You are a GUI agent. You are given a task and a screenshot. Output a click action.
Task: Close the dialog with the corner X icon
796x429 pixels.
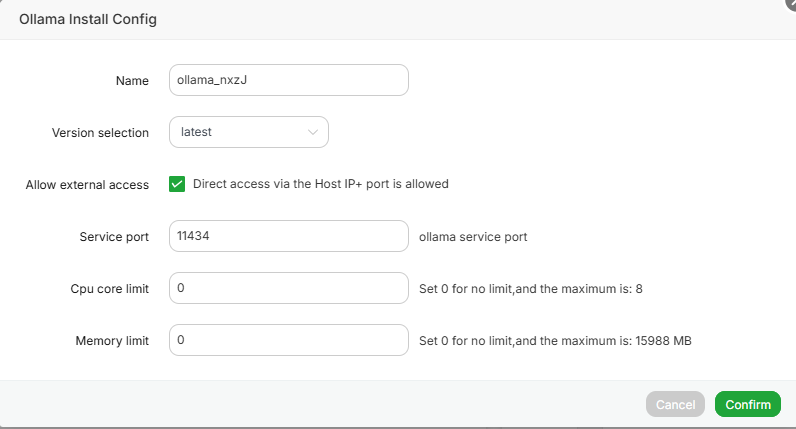(x=791, y=3)
